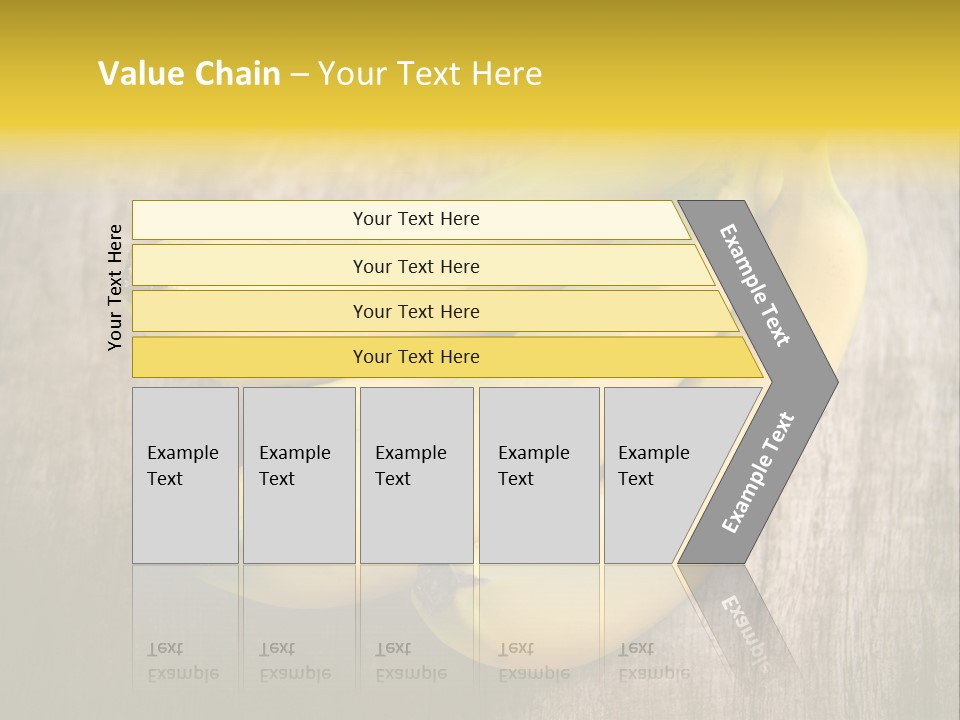Screen dimensions: 960x720
Task: Click the reflected text below the first box
Action: click(183, 662)
